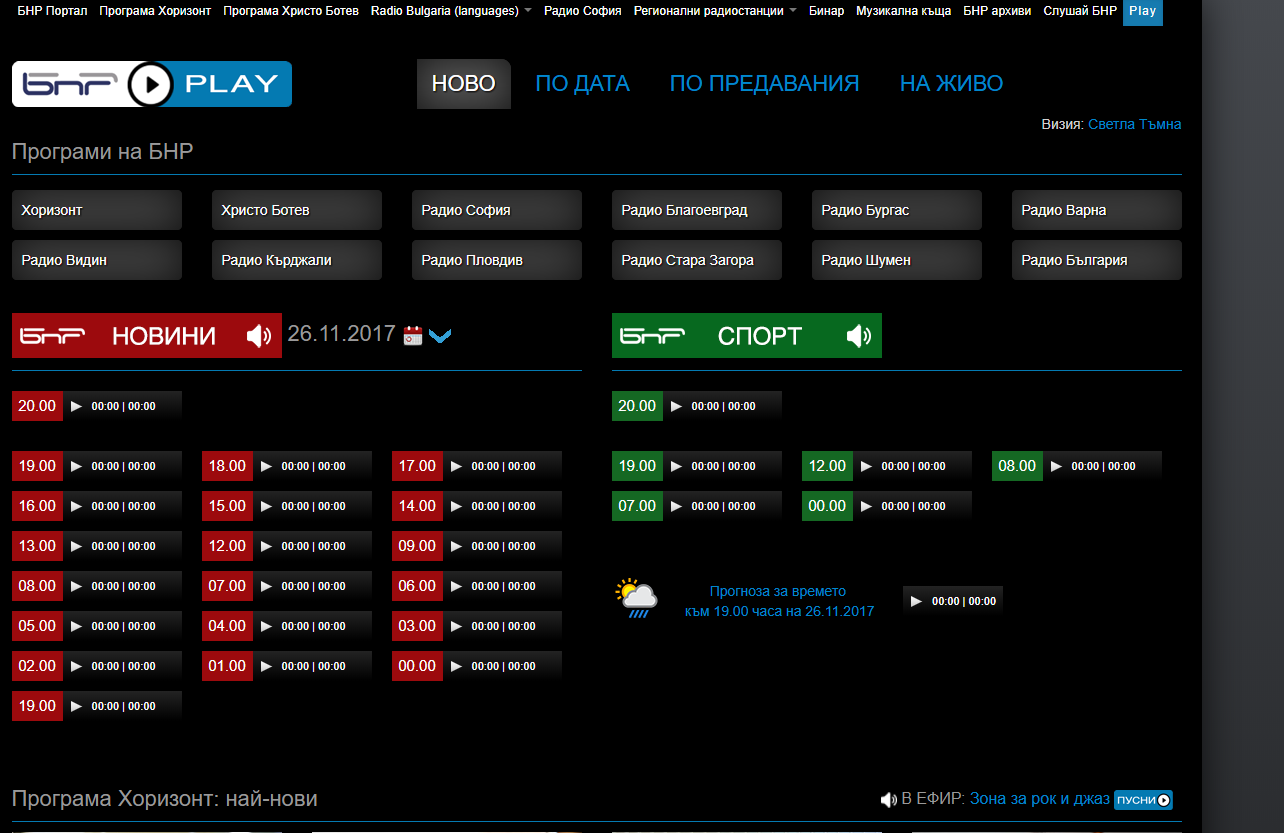Open Радио Стара Загора program
Viewport: 1284px width, 833px height.
(697, 260)
